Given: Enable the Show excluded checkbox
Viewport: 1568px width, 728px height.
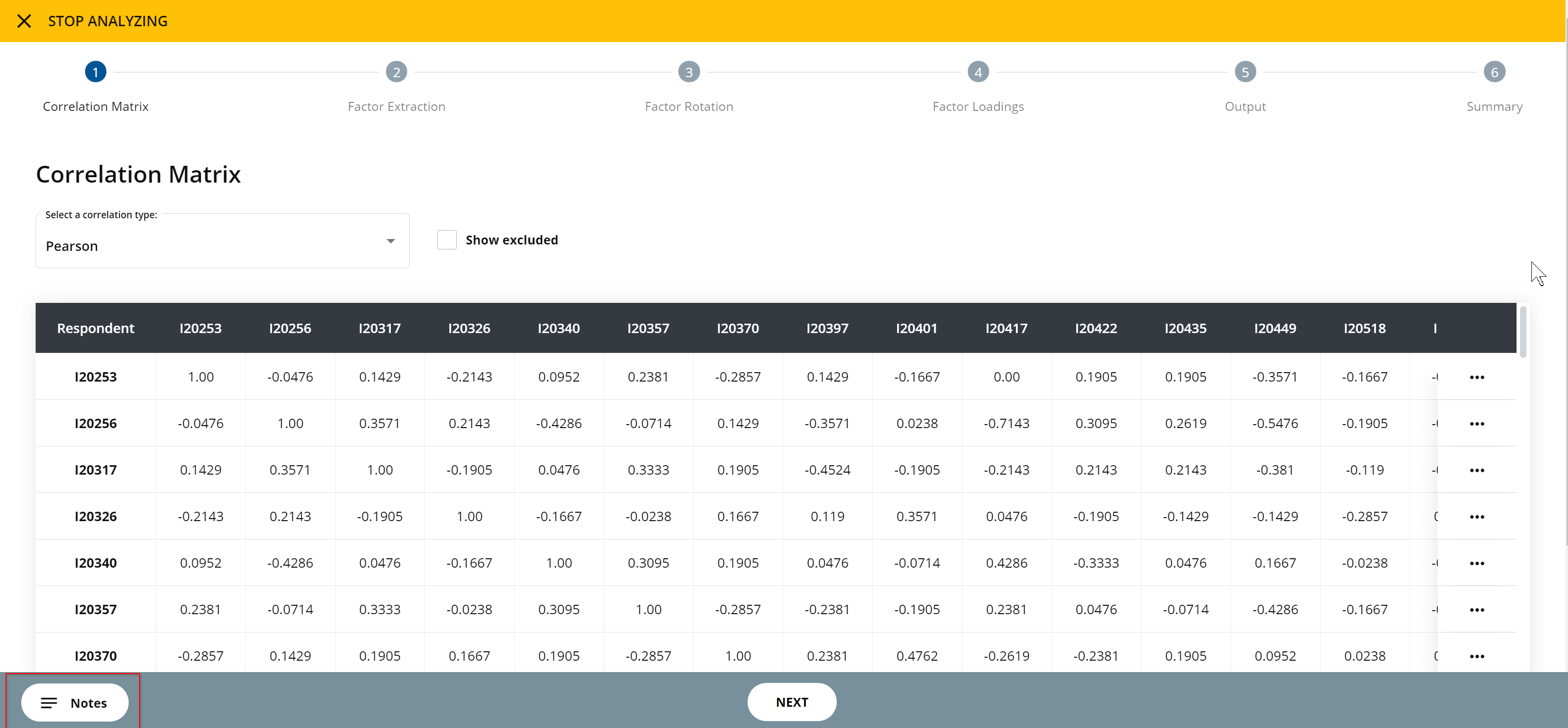Looking at the screenshot, I should (447, 240).
